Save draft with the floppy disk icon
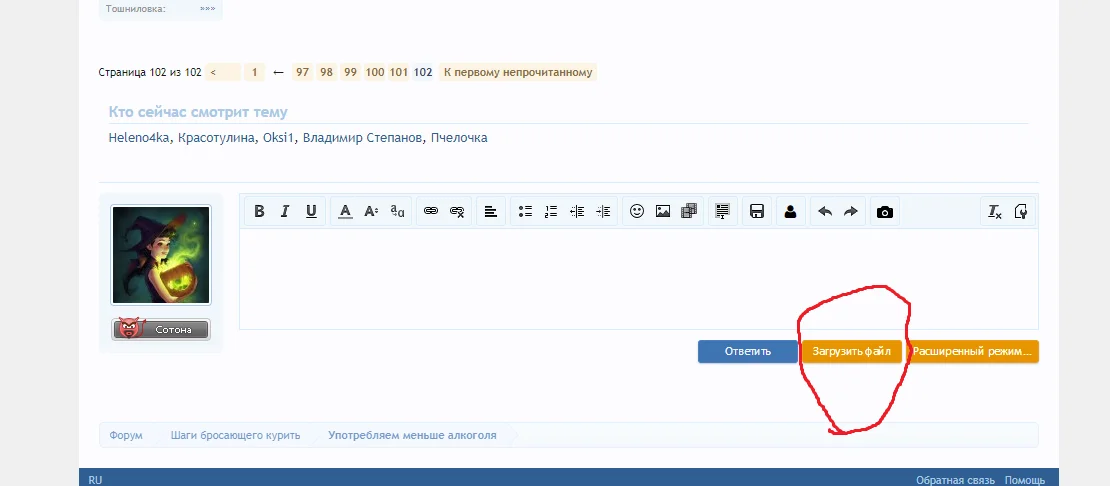Viewport: 1110px width, 486px height. (x=757, y=212)
